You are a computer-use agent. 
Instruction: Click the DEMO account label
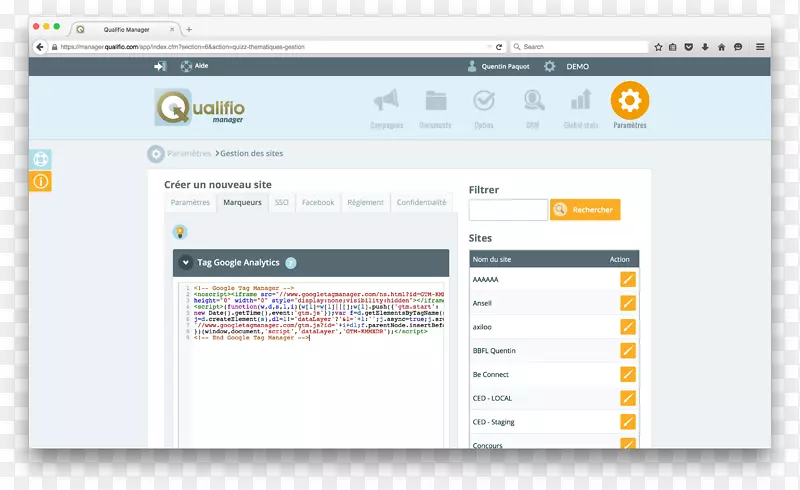point(578,66)
